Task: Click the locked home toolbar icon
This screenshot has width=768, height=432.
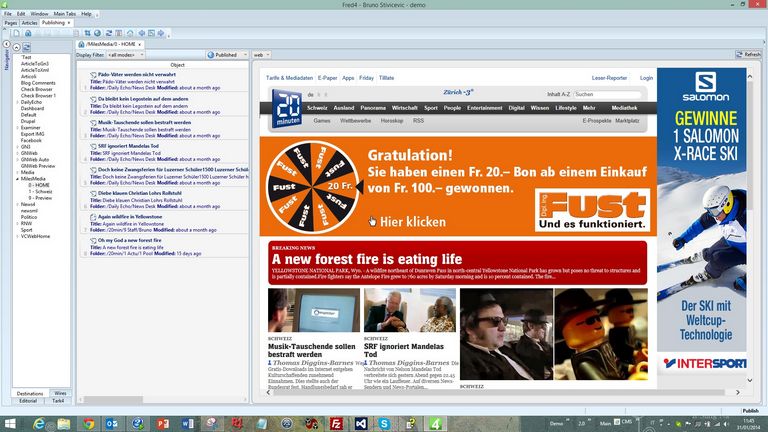Action: 28,33
